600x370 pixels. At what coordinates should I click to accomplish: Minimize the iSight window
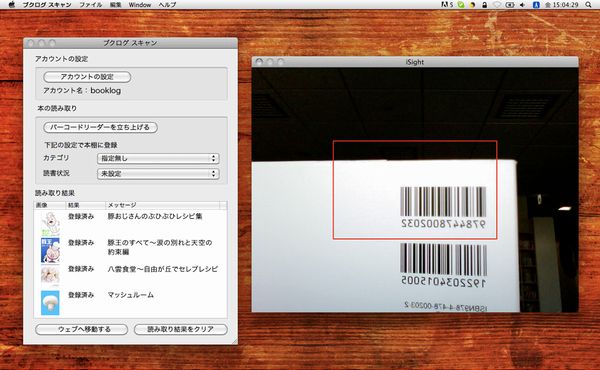[270, 62]
